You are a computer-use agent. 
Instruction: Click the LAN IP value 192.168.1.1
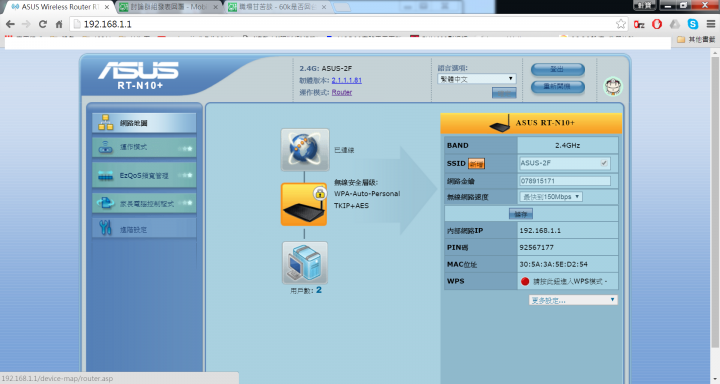(540, 231)
